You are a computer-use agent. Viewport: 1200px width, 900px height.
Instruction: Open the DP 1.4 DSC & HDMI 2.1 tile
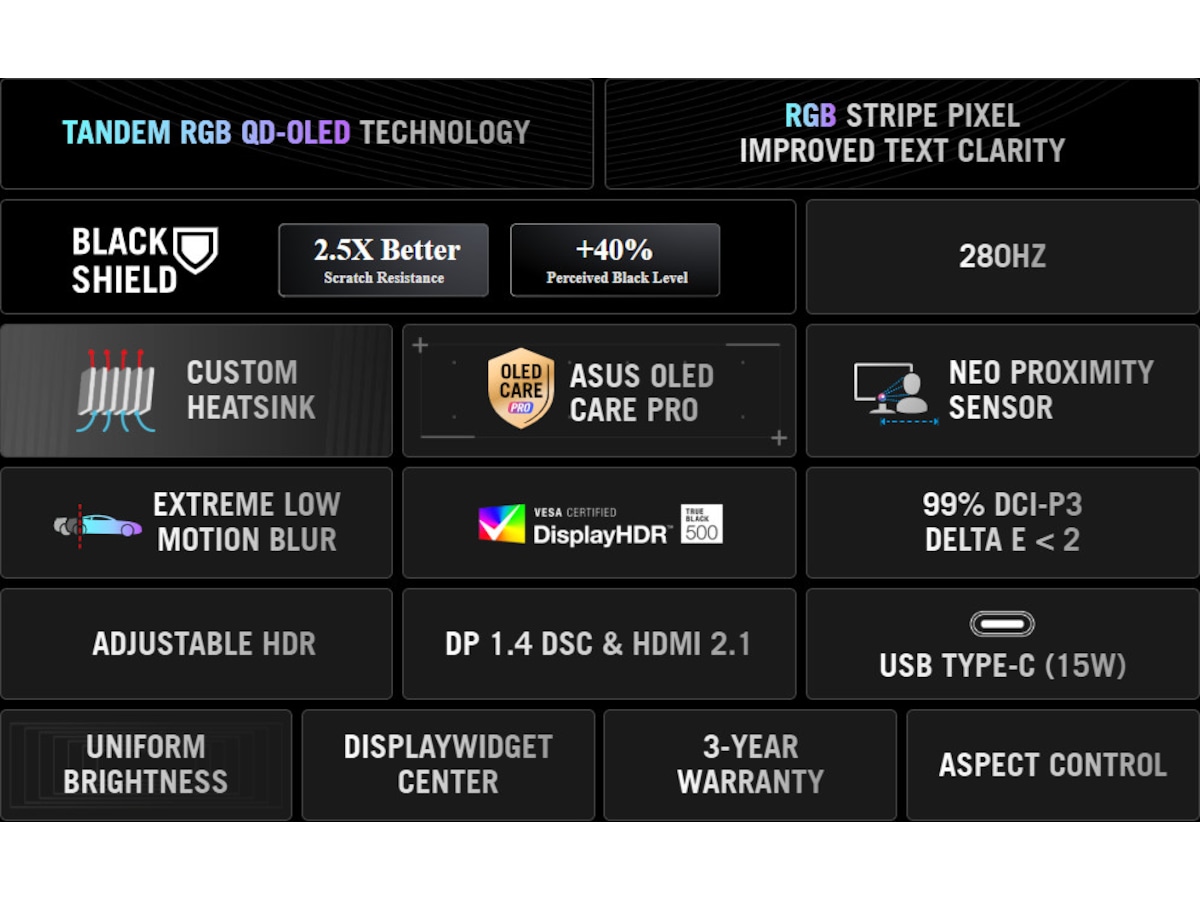click(x=599, y=644)
